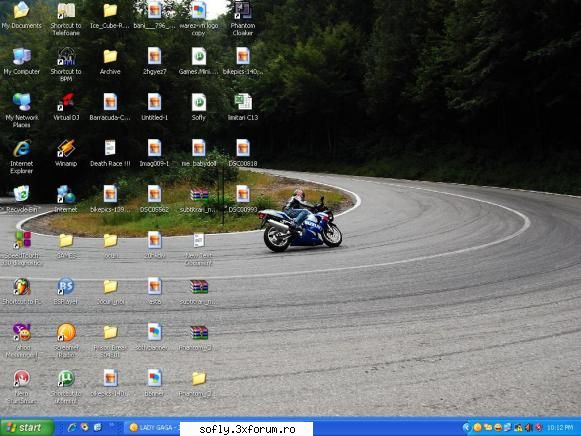Open the Shortcut to Telefoane icon

click(66, 19)
